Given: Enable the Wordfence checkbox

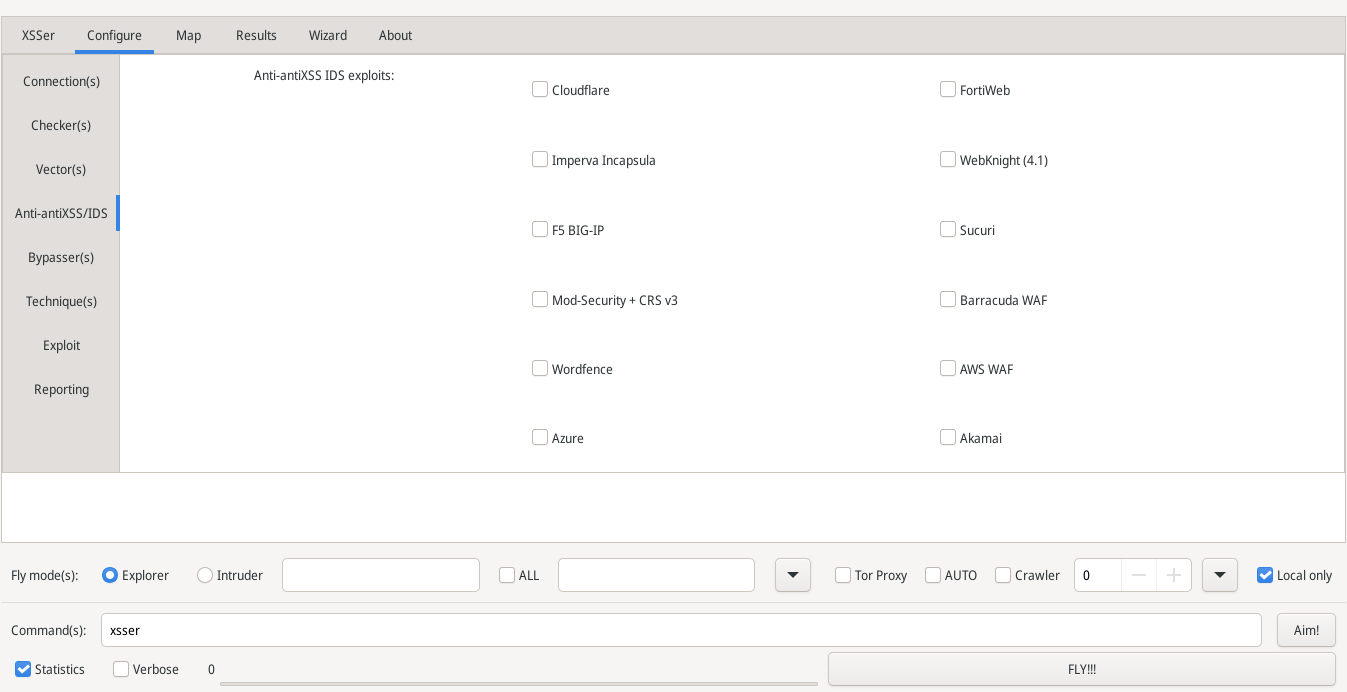Looking at the screenshot, I should pos(540,368).
